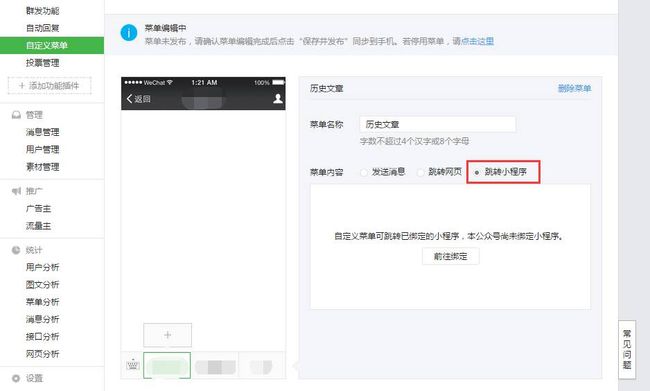Click the plus button to add a submenu
Viewport: 650px width, 391px height.
167,335
